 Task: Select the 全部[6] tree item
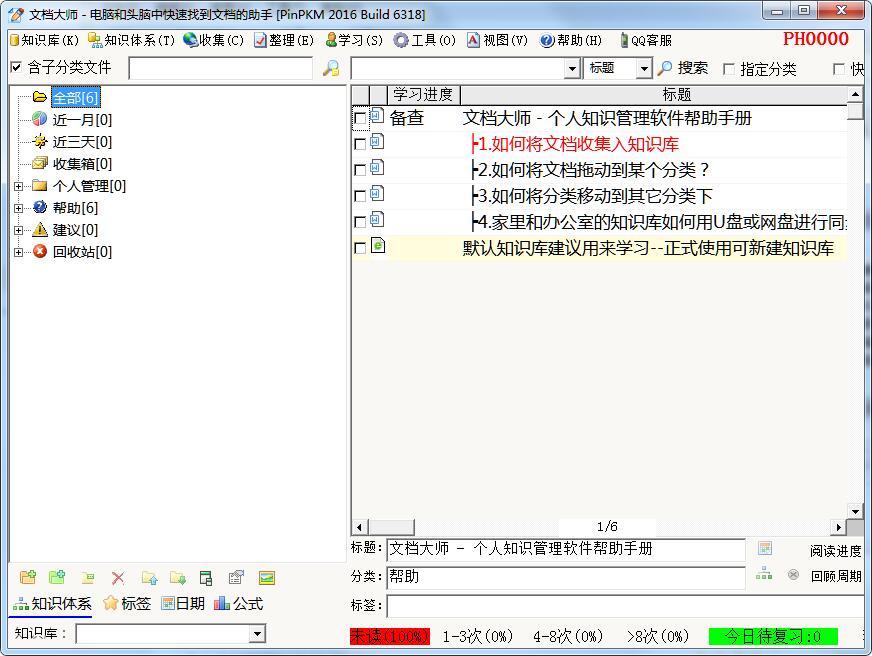[76, 98]
